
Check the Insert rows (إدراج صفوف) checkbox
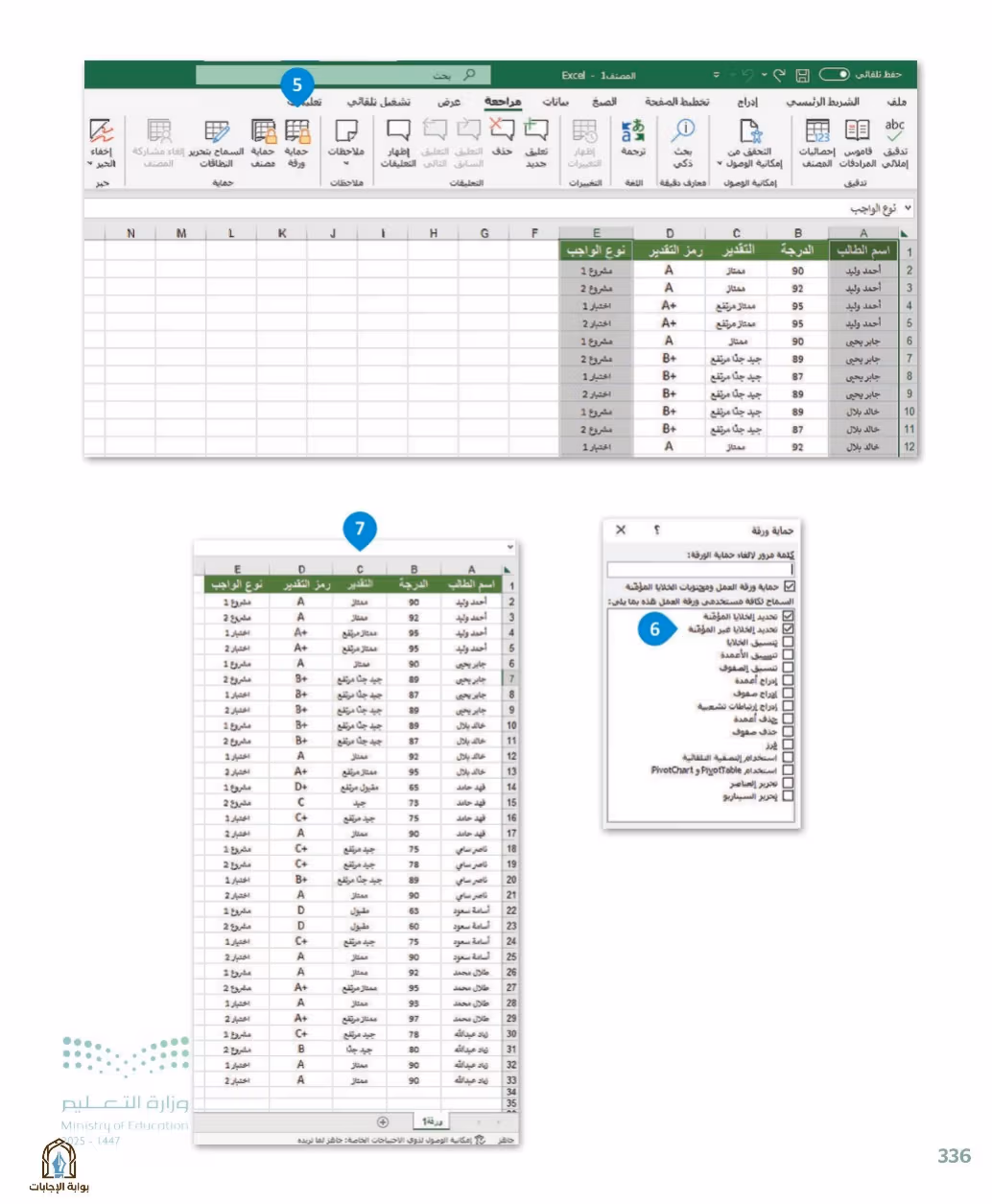788,693
